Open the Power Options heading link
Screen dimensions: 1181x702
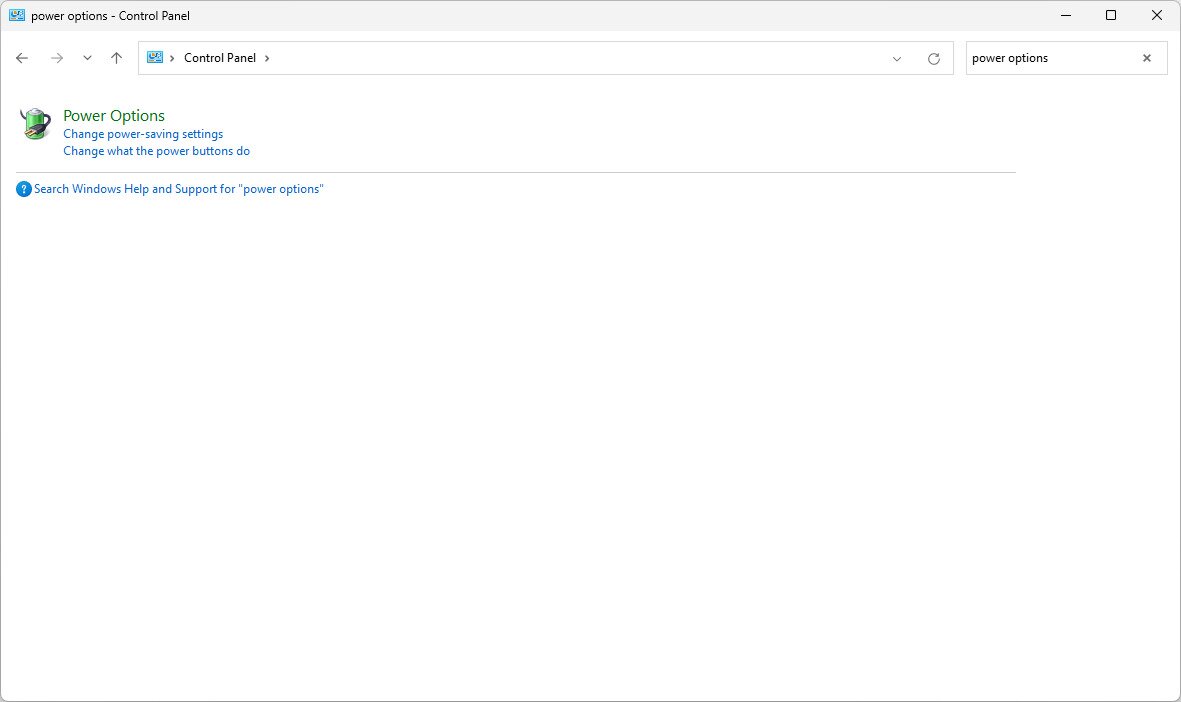[114, 115]
